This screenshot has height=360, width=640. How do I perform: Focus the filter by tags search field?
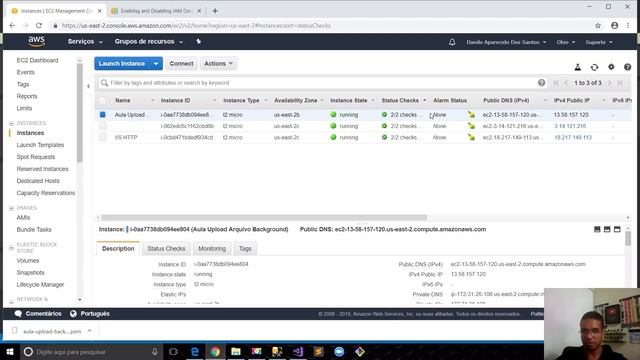tap(322, 83)
